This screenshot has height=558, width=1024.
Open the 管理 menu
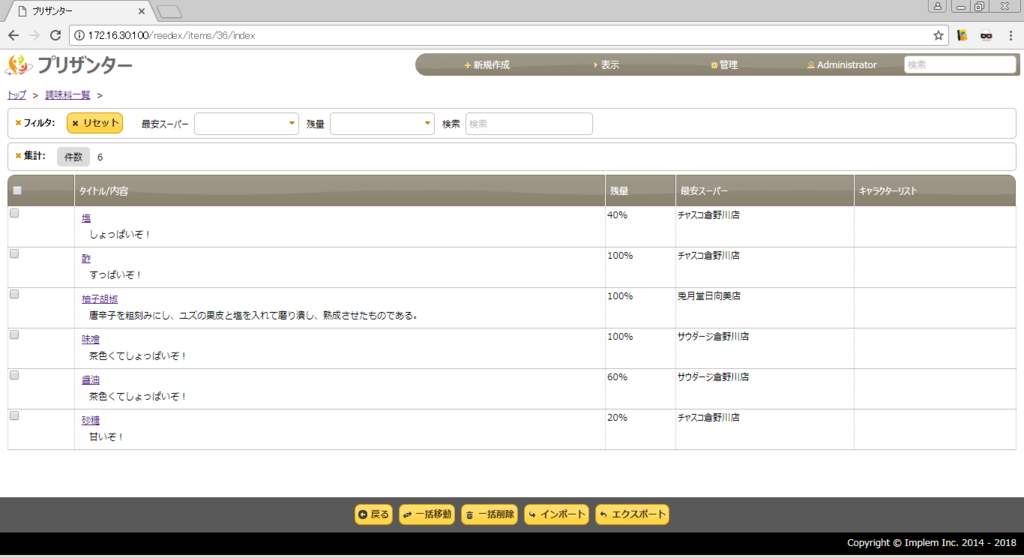(x=724, y=65)
